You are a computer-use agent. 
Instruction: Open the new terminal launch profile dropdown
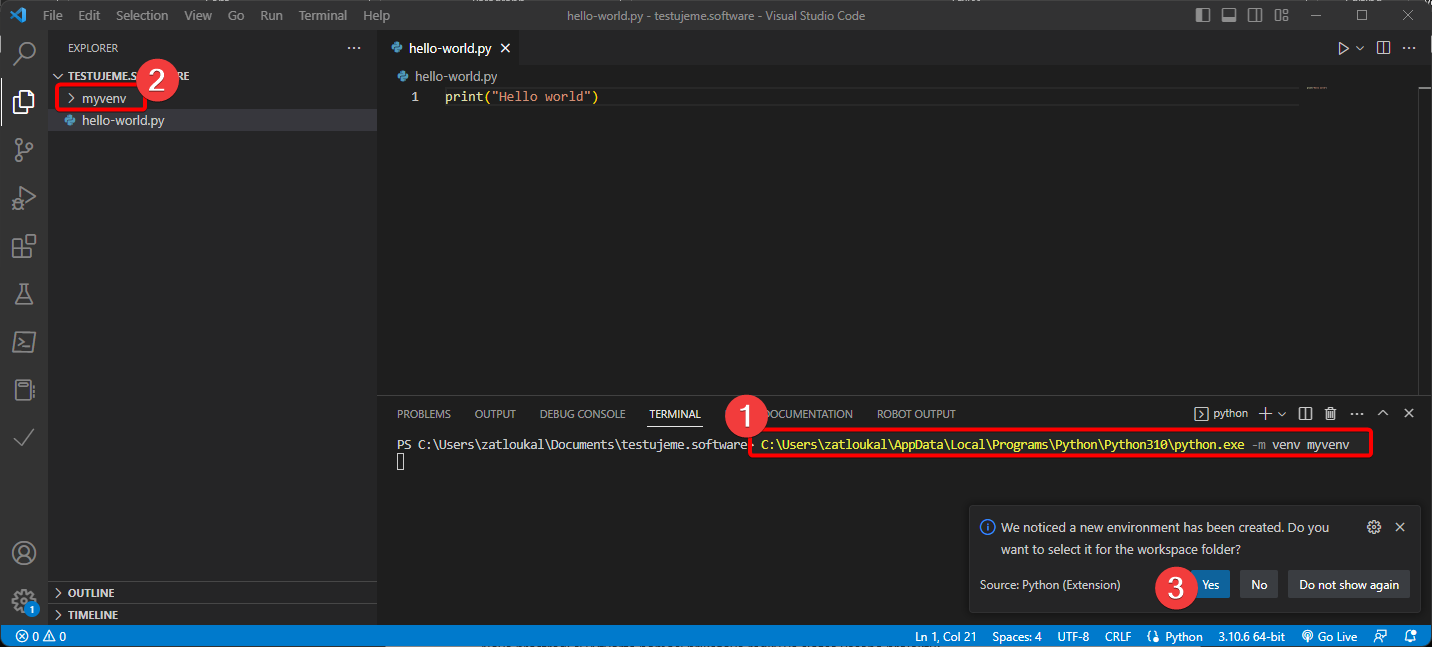(1282, 414)
